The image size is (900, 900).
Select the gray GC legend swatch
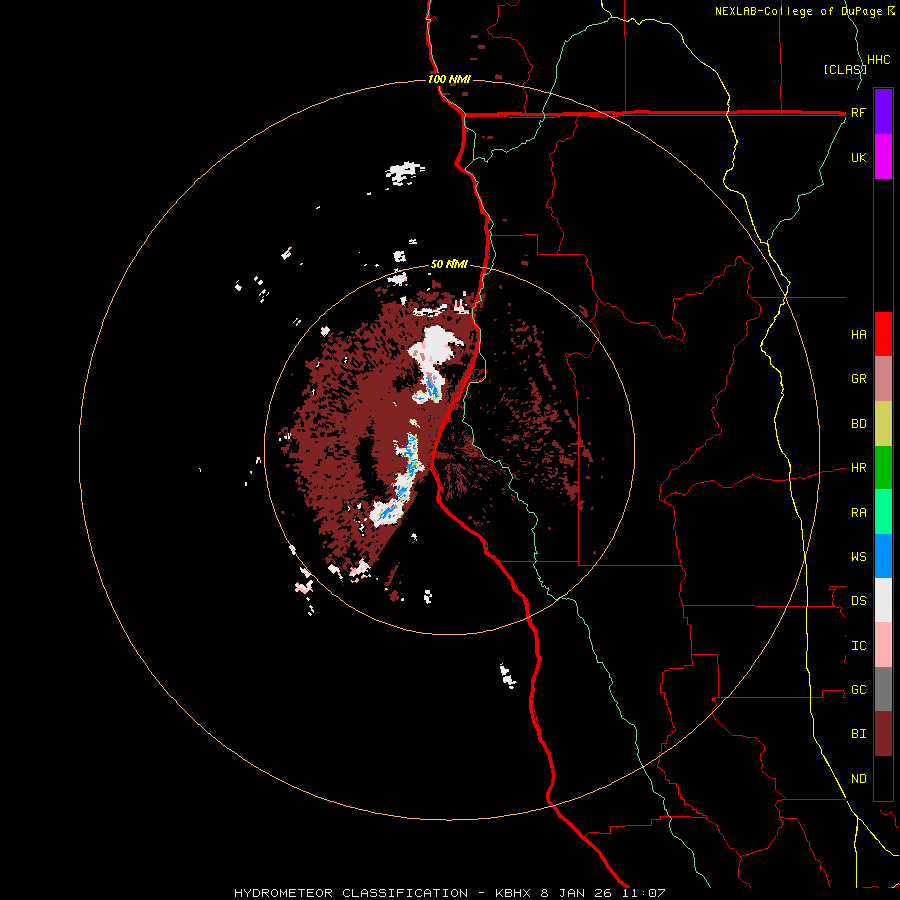click(883, 689)
